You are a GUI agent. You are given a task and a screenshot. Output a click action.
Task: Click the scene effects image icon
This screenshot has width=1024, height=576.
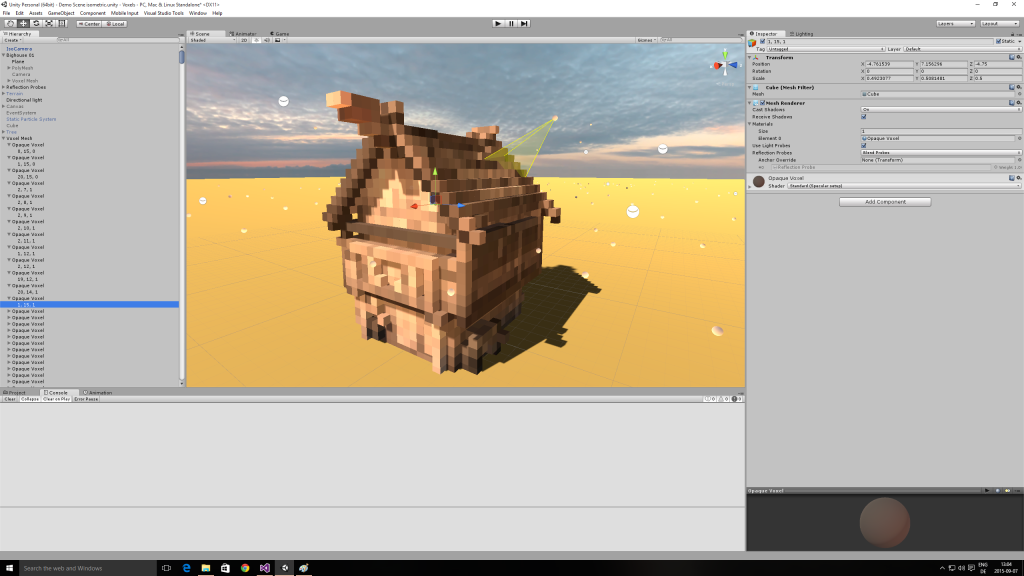[278, 40]
